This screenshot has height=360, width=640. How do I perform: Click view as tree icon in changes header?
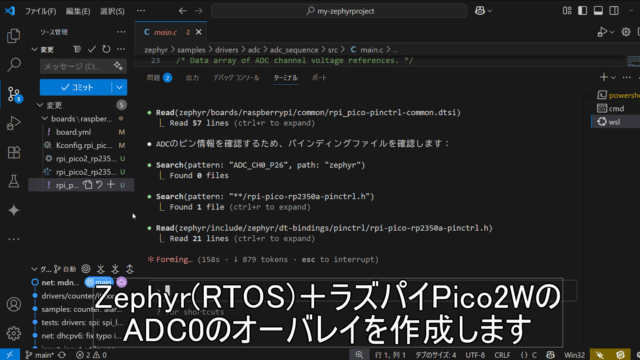(x=77, y=49)
